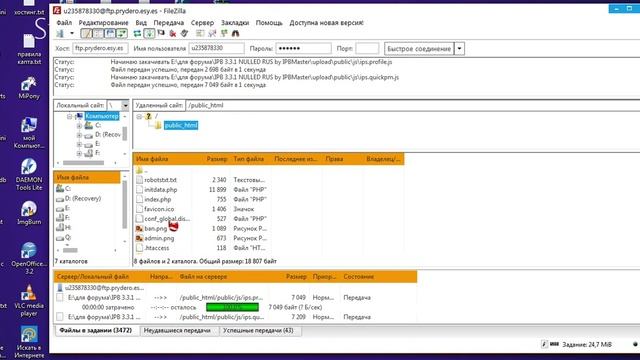Toggle directory comparison
640x360 pixels.
(212, 33)
